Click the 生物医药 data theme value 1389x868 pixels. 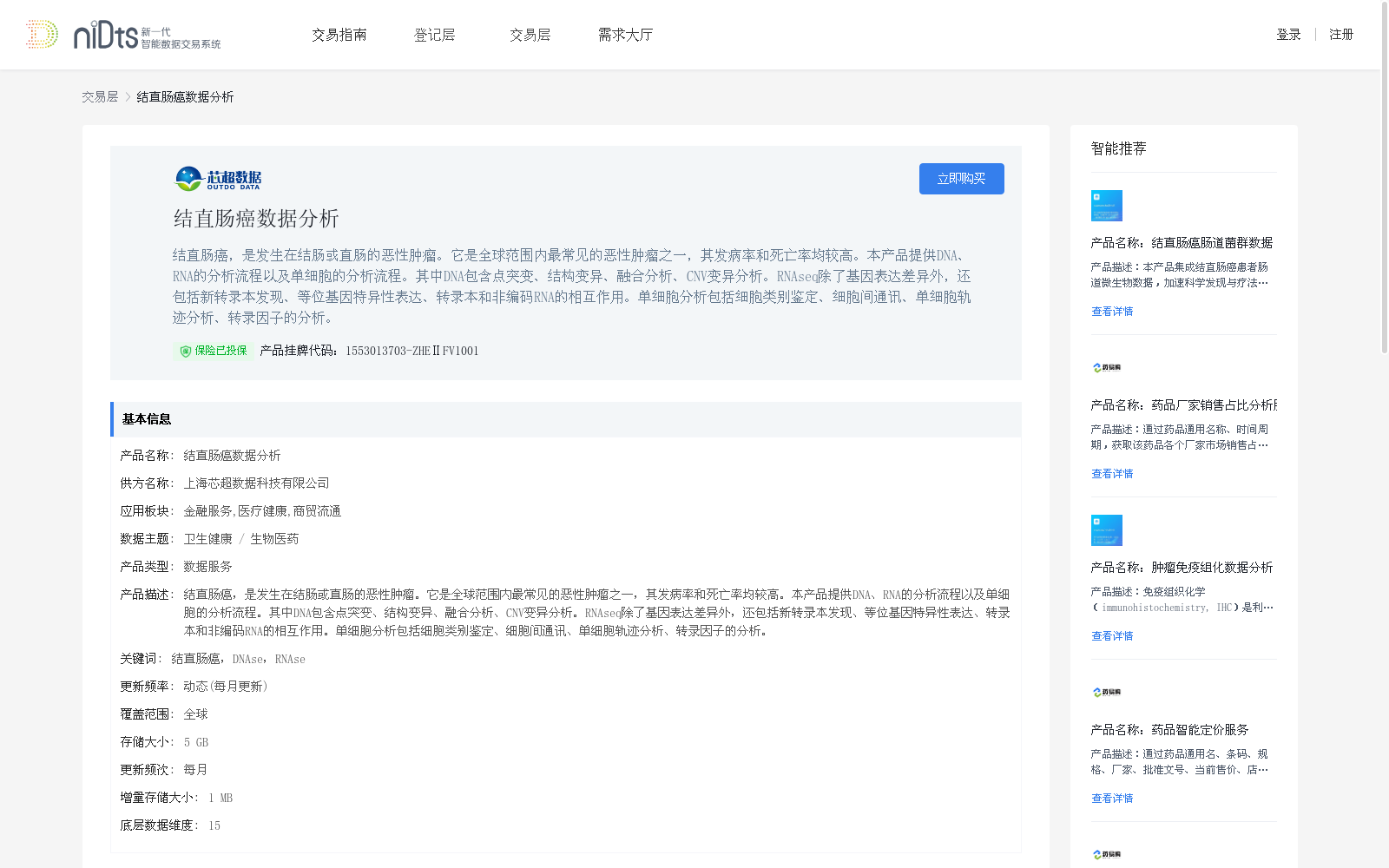pyautogui.click(x=274, y=539)
